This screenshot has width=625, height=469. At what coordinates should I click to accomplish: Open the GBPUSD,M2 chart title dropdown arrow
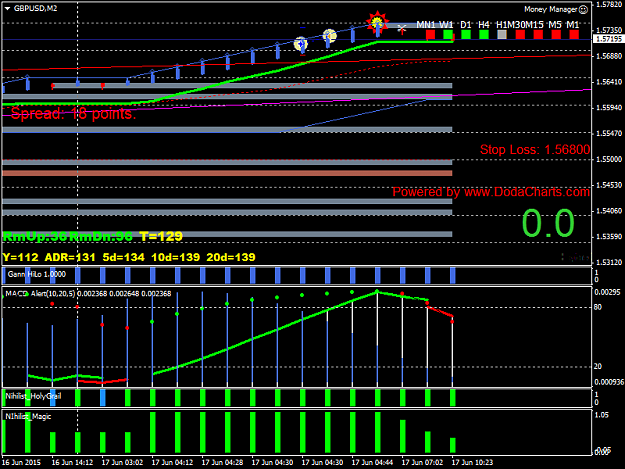[7, 8]
